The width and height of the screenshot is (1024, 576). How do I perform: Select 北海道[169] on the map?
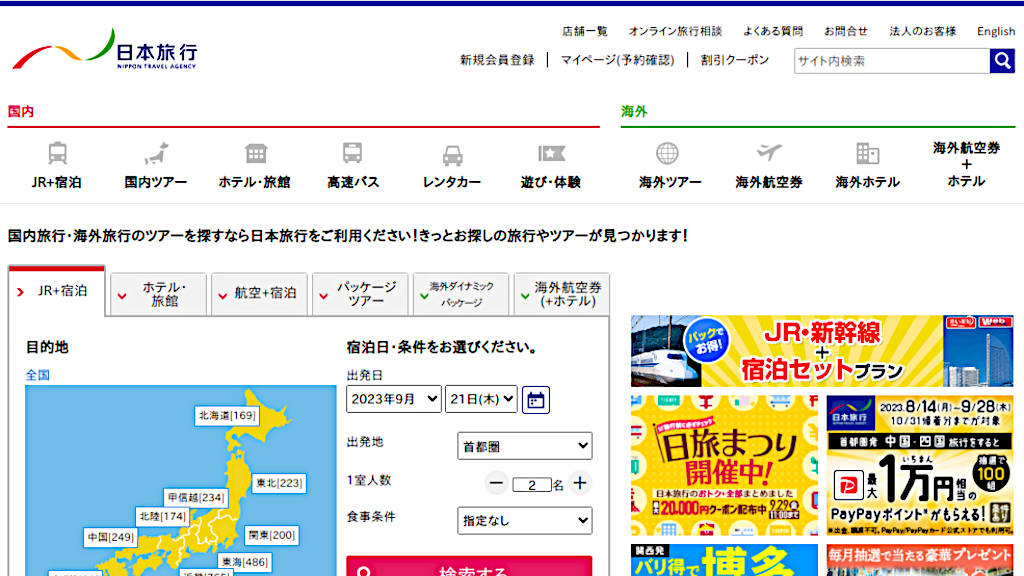coord(227,415)
